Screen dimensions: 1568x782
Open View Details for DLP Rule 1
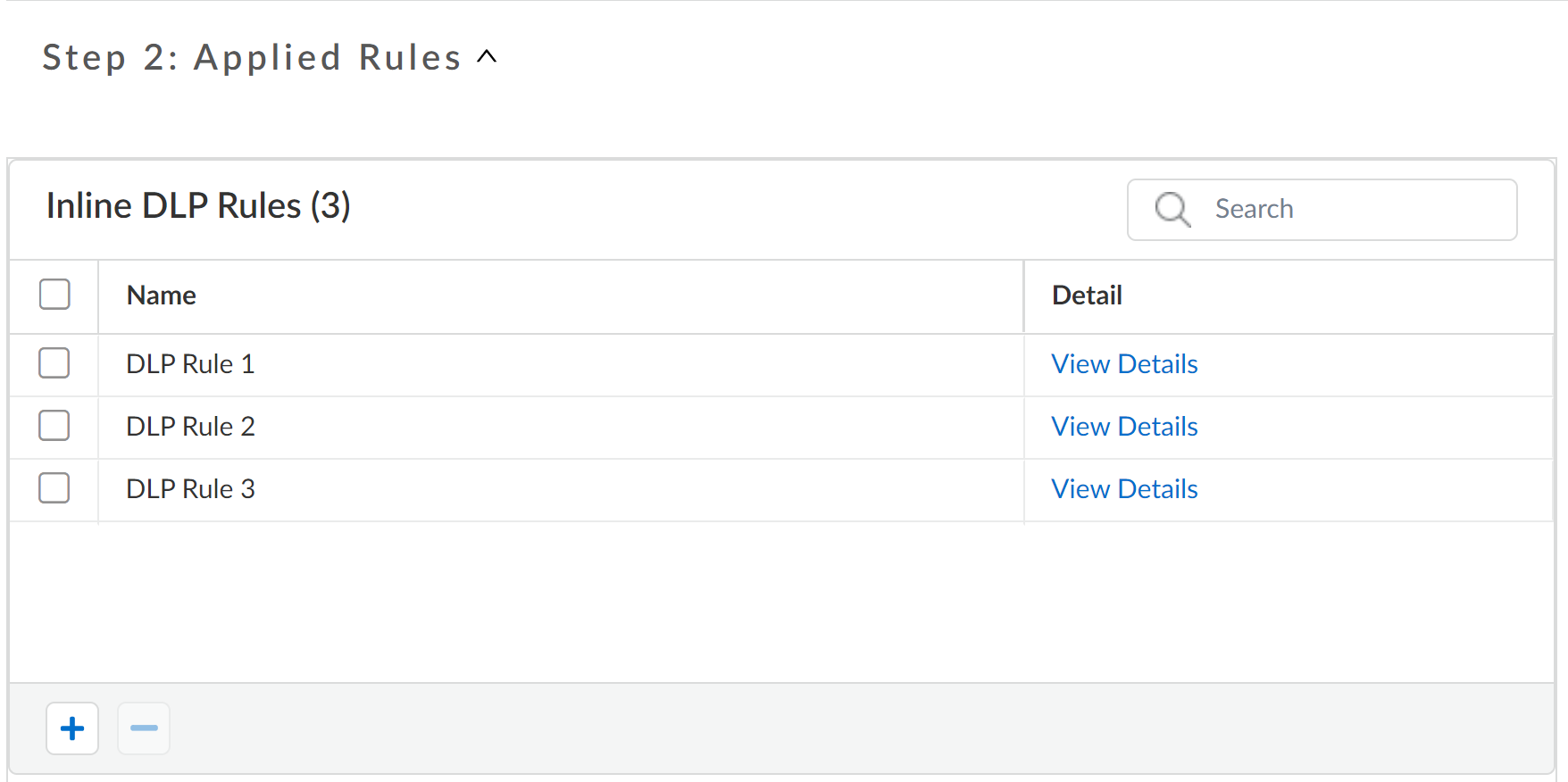click(x=1124, y=364)
